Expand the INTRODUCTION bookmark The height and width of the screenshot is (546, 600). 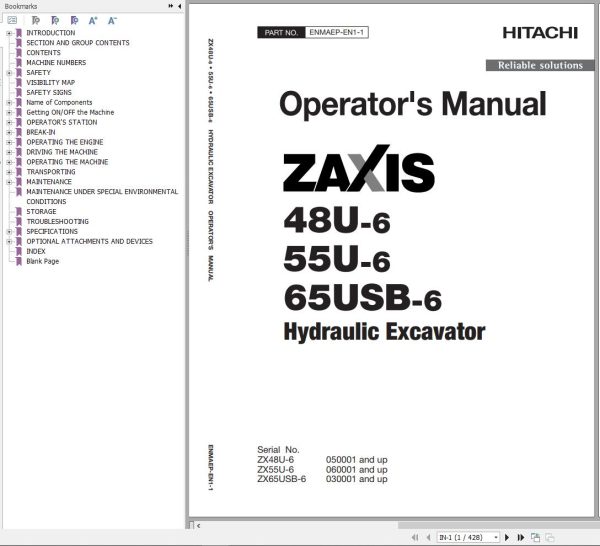9,33
